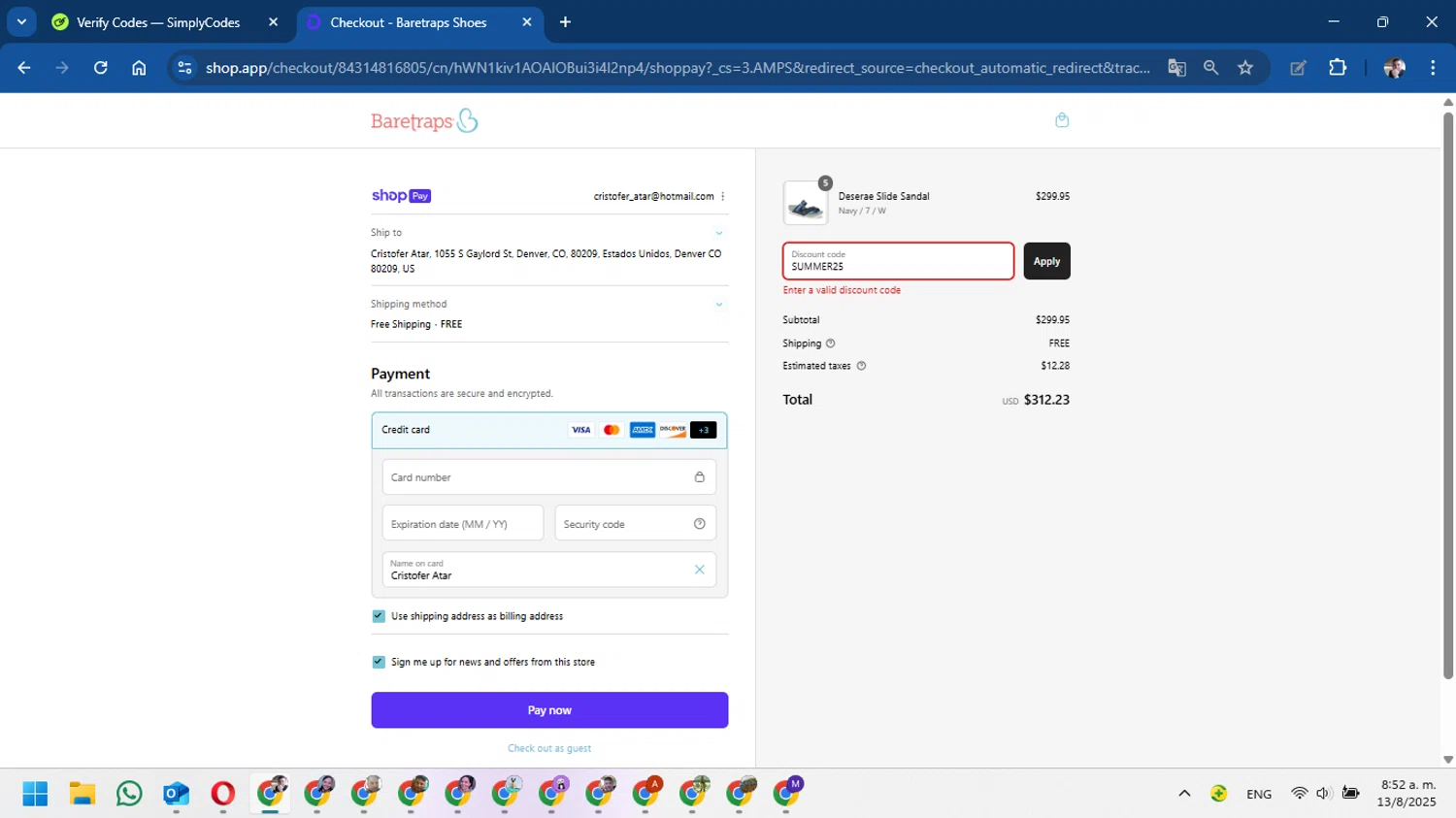1456x818 pixels.
Task: Open the translate page icon
Action: 1176,68
